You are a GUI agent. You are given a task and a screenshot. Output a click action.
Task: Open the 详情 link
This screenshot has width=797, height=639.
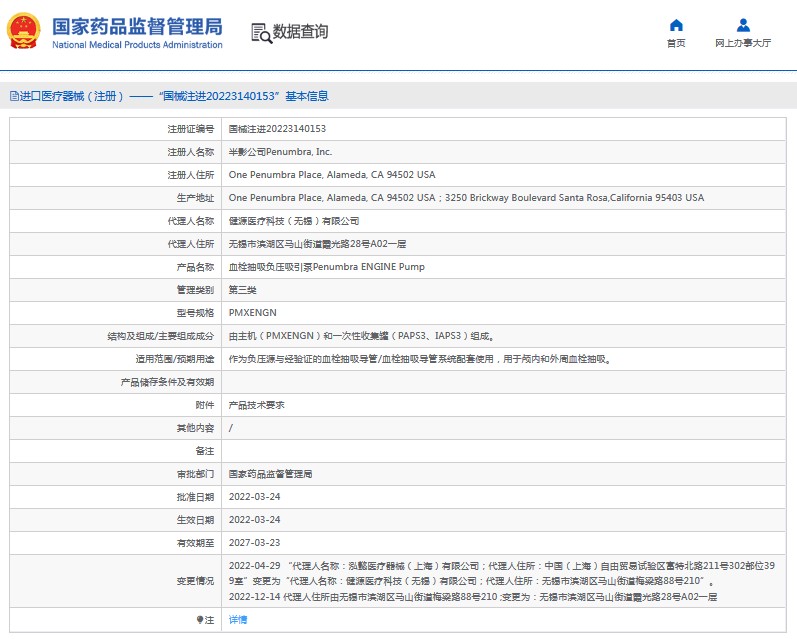[238, 620]
